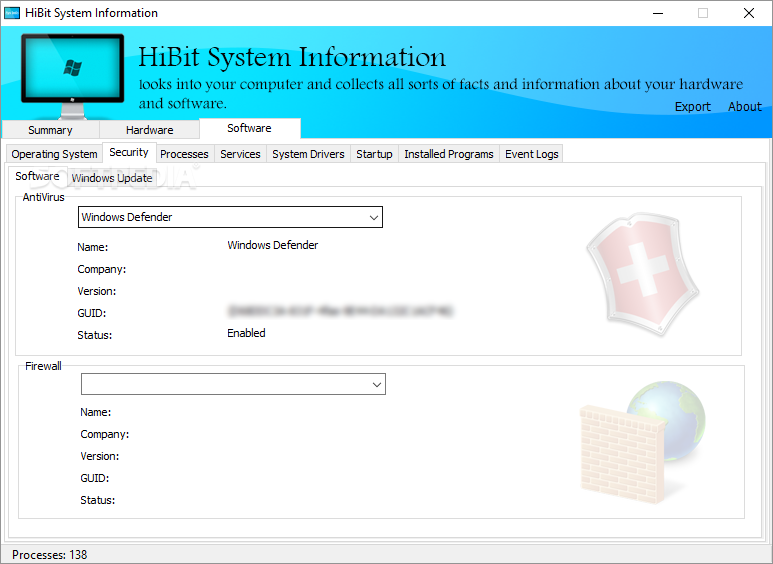Open the About link
The image size is (773, 564).
click(745, 106)
